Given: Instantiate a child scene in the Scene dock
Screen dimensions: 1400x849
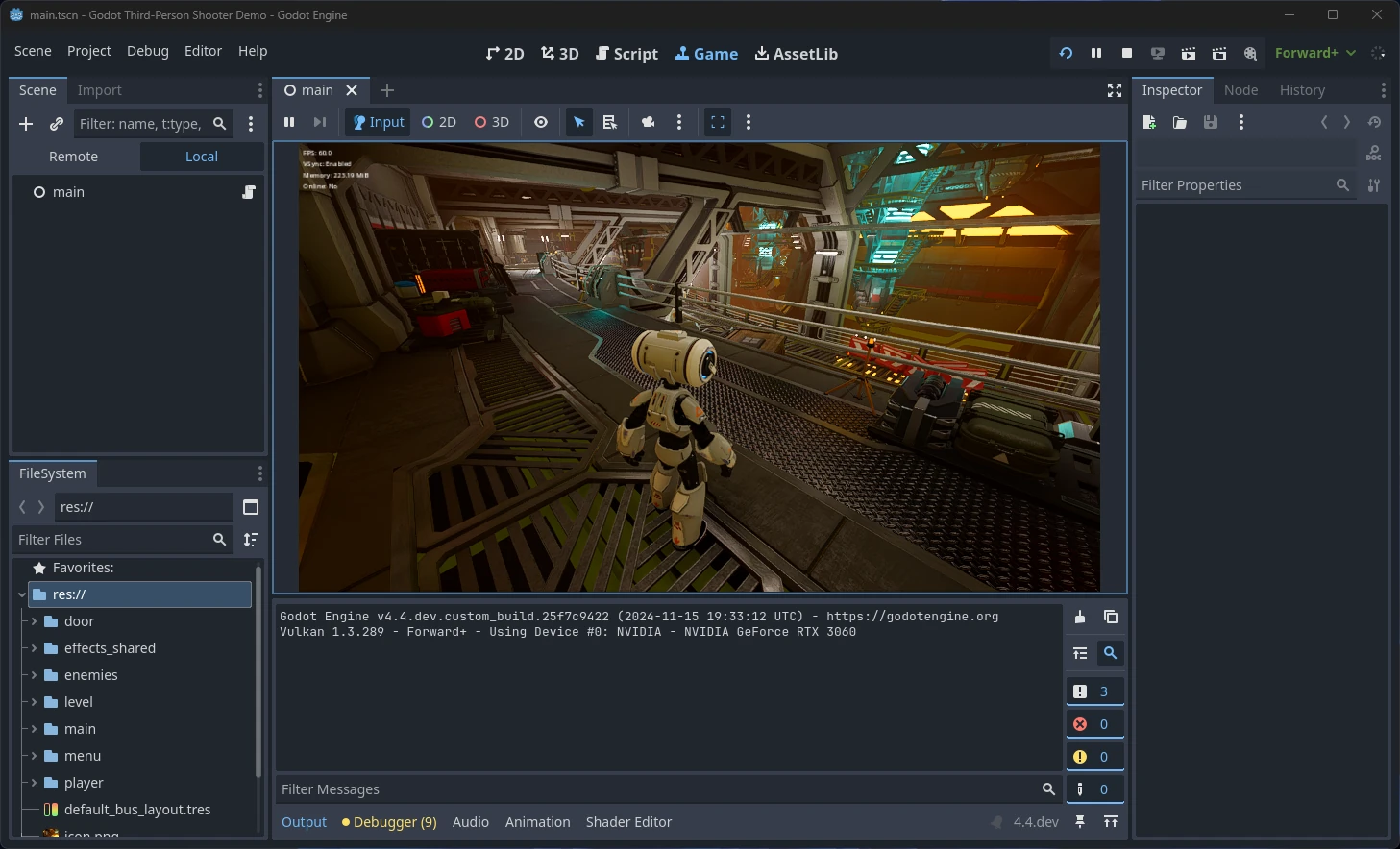Looking at the screenshot, I should point(56,123).
